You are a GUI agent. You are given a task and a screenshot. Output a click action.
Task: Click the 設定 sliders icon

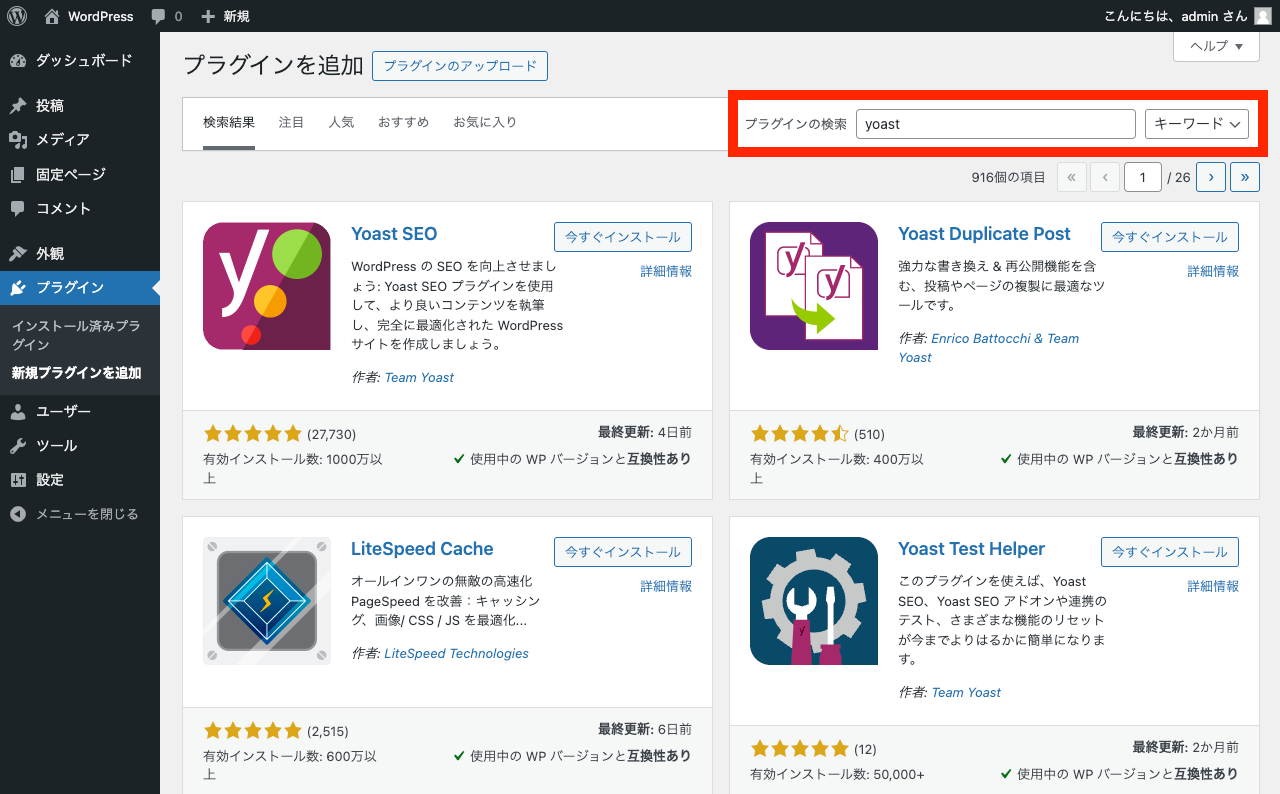(18, 480)
